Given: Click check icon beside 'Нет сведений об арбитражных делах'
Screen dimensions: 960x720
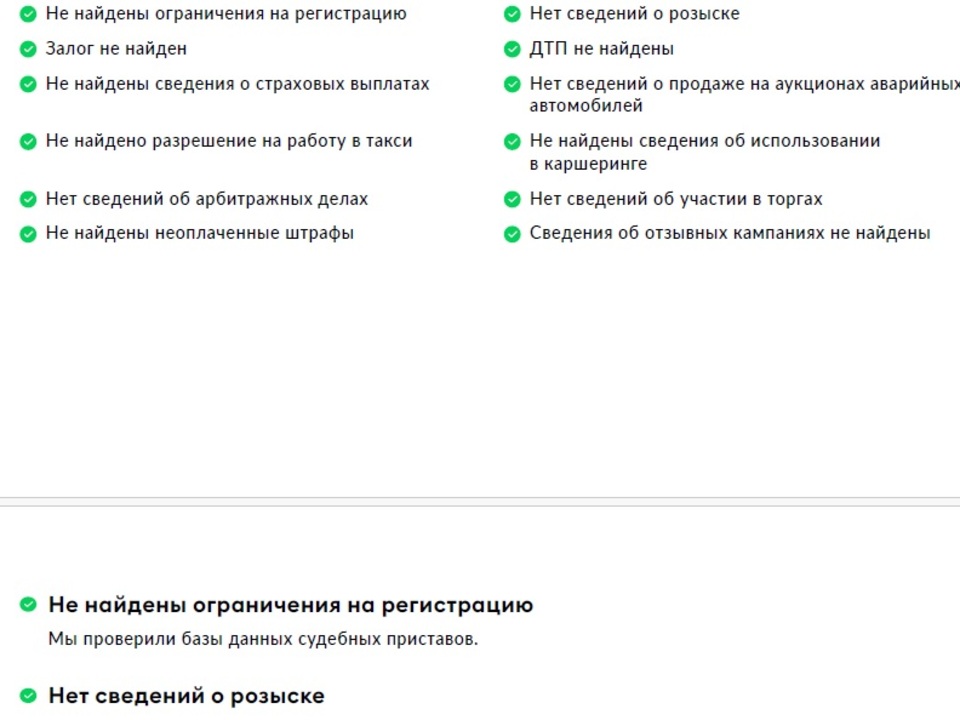Looking at the screenshot, I should pos(28,200).
